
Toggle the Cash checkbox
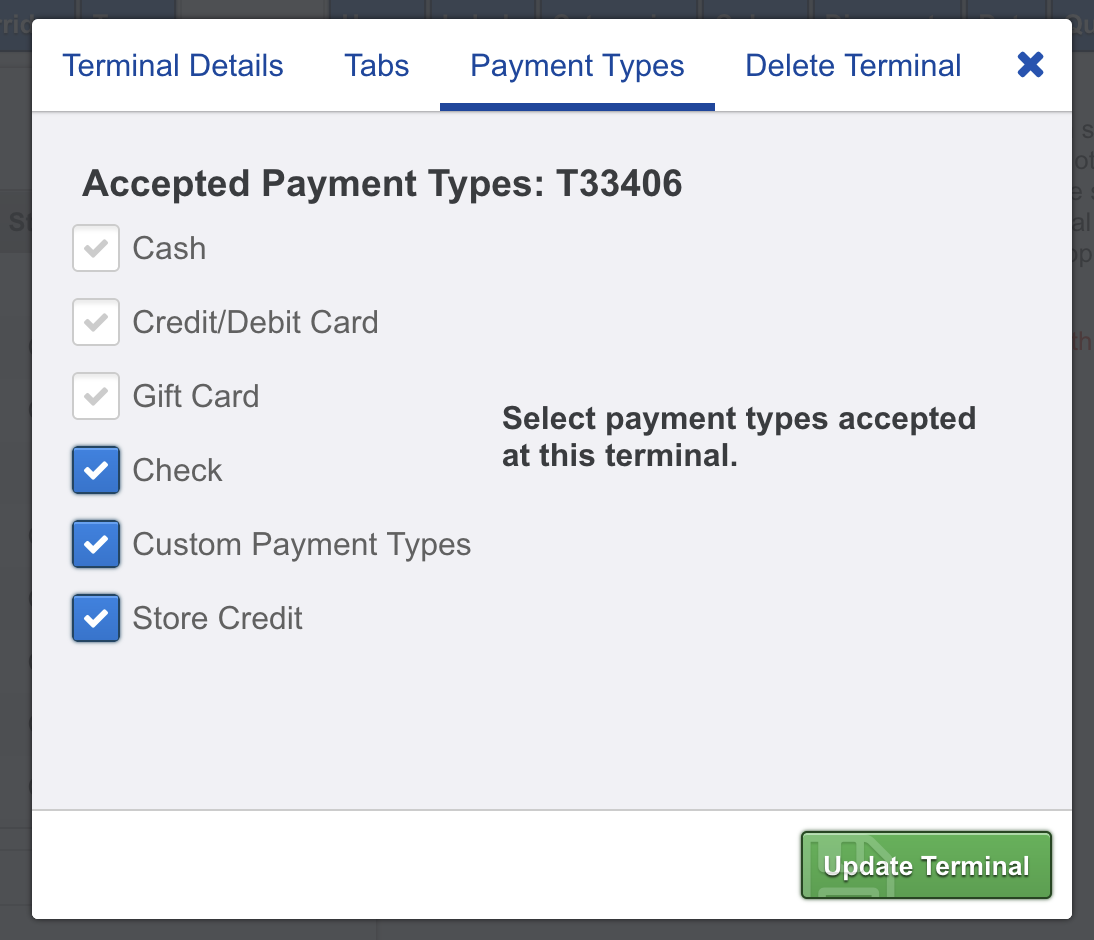pyautogui.click(x=96, y=248)
